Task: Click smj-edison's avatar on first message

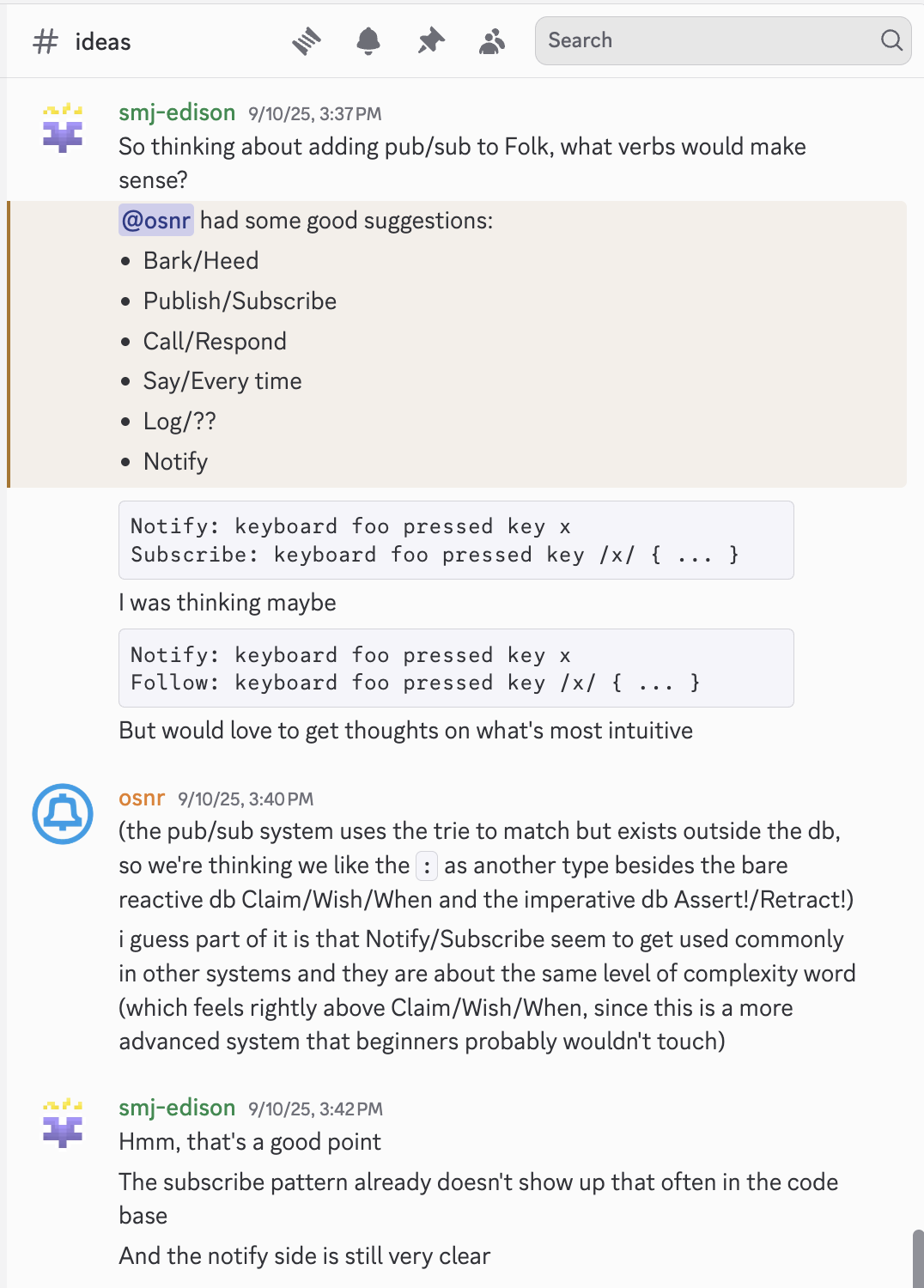Action: pos(63,129)
